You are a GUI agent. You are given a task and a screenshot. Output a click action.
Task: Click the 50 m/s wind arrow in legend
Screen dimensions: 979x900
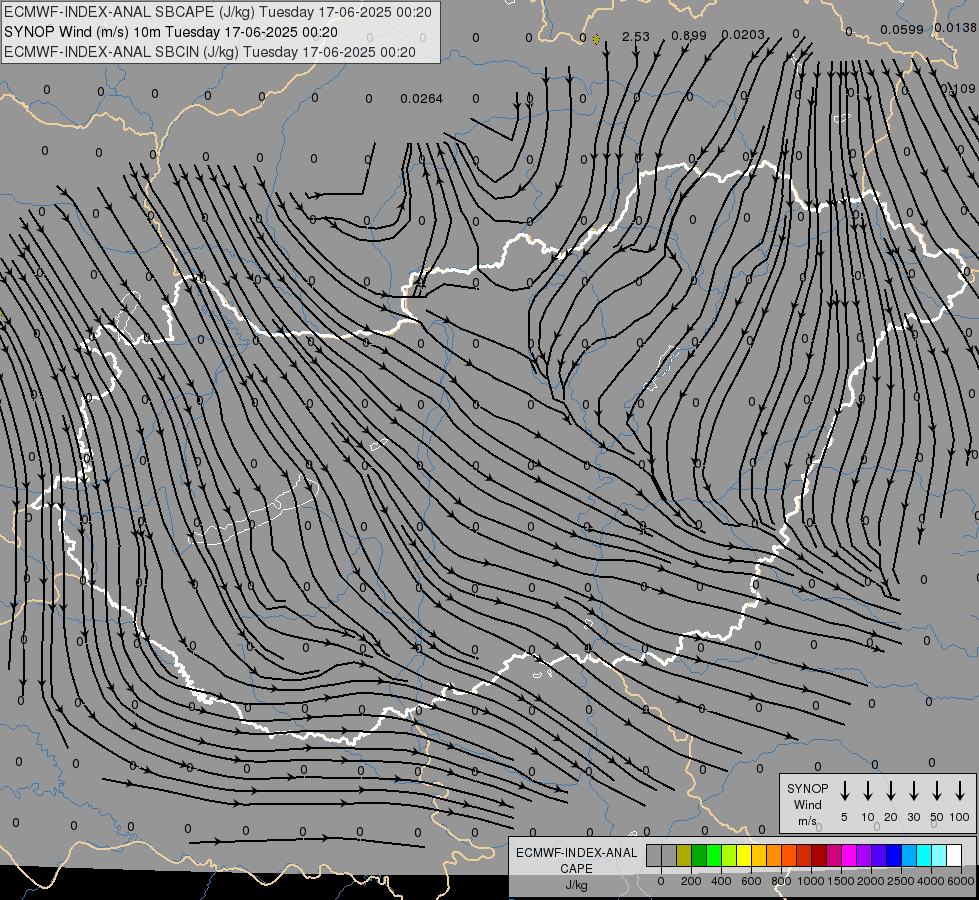pyautogui.click(x=937, y=791)
